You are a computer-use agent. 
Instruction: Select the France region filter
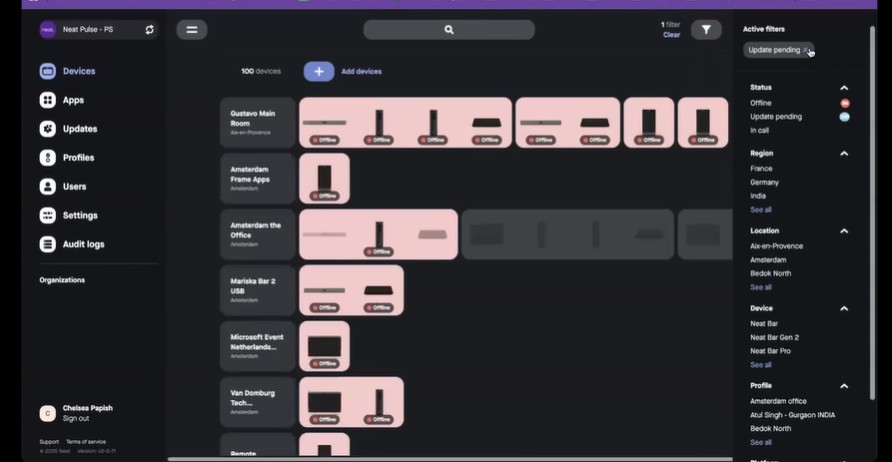click(762, 169)
